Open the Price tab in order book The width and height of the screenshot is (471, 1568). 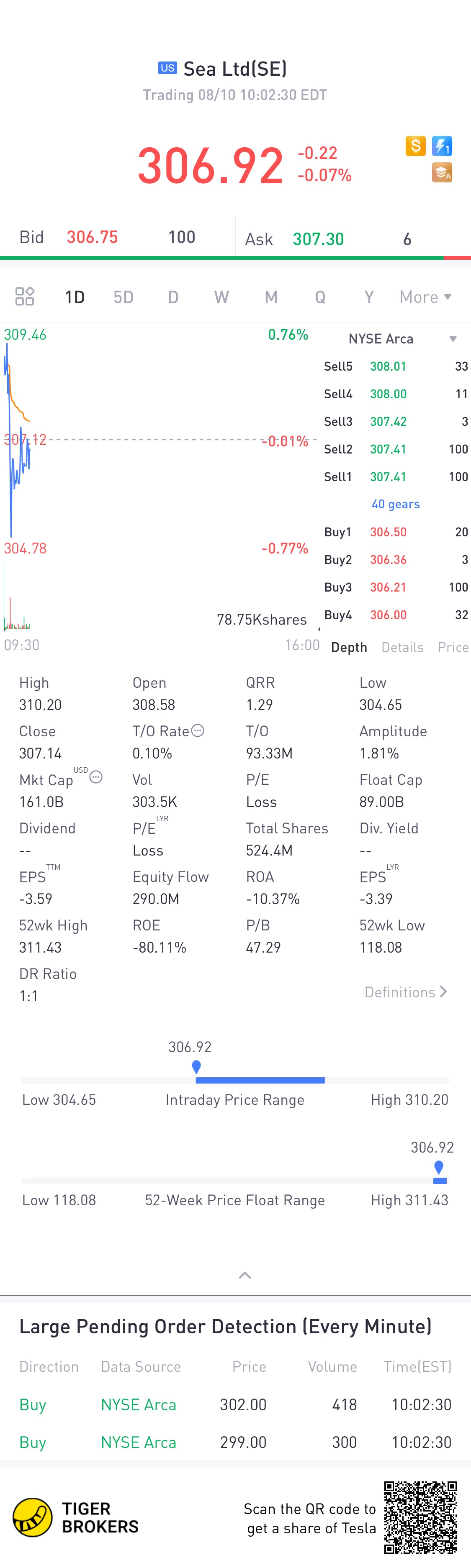pyautogui.click(x=453, y=647)
